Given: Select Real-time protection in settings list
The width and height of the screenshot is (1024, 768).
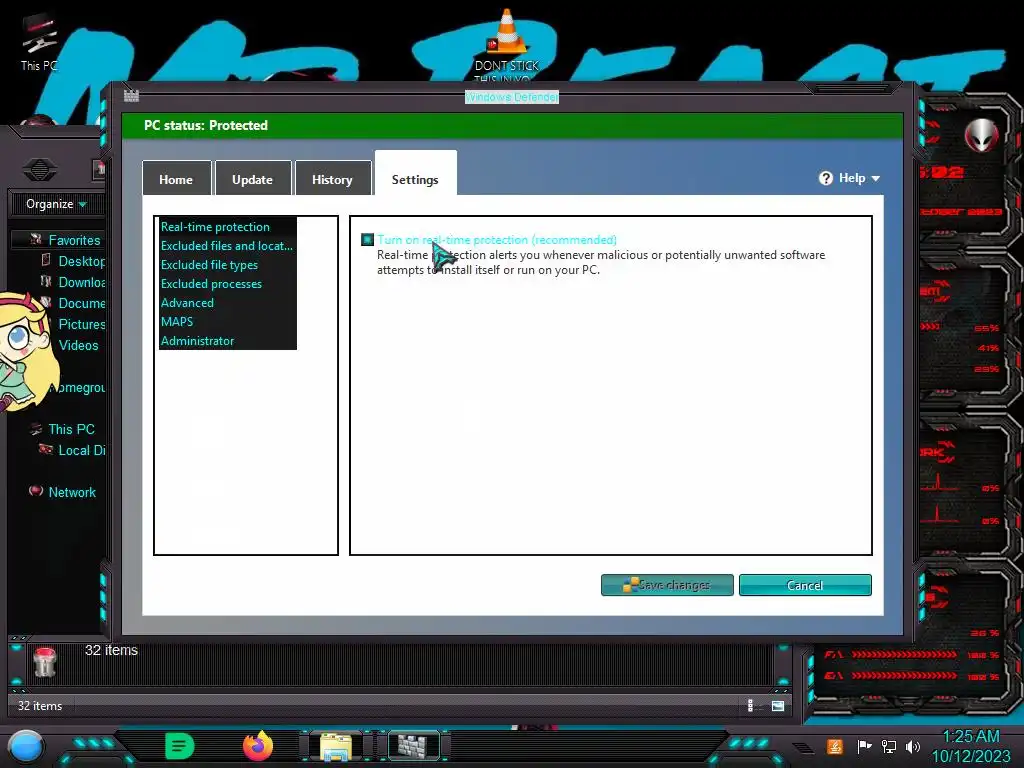Looking at the screenshot, I should (x=215, y=227).
